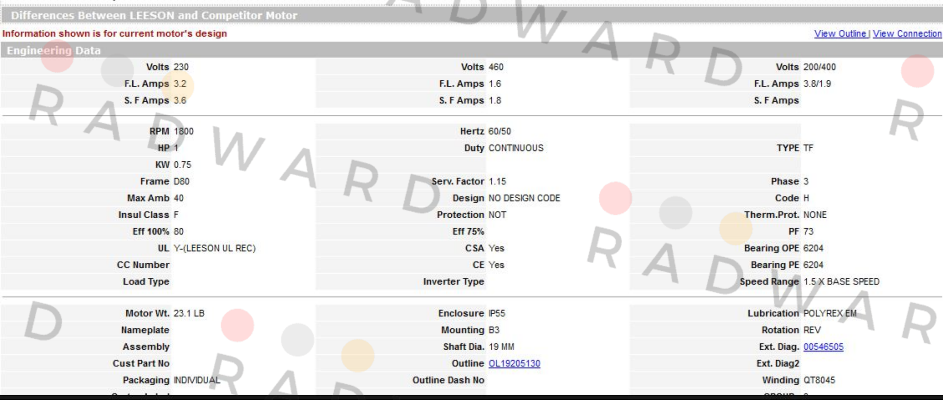Click the red 'Information shown is for current motor's design' text
The height and width of the screenshot is (400, 943).
click(115, 34)
